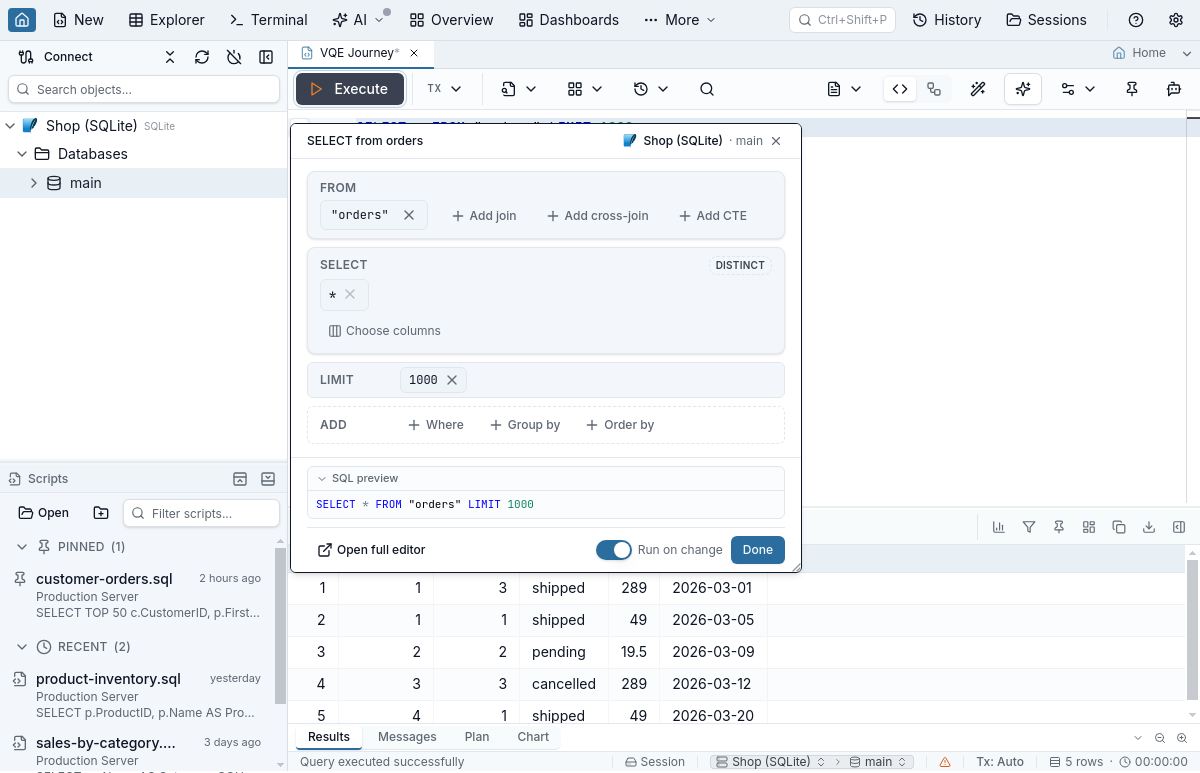The image size is (1200, 773).
Task: Open the chat bot icon in toolbar
Action: tap(1174, 89)
